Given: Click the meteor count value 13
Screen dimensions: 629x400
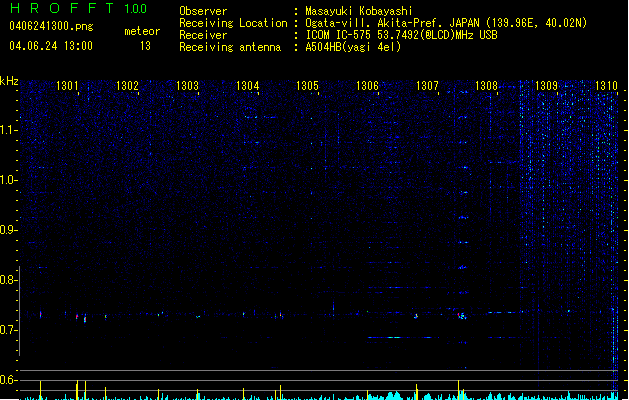Looking at the screenshot, I should 145,46.
